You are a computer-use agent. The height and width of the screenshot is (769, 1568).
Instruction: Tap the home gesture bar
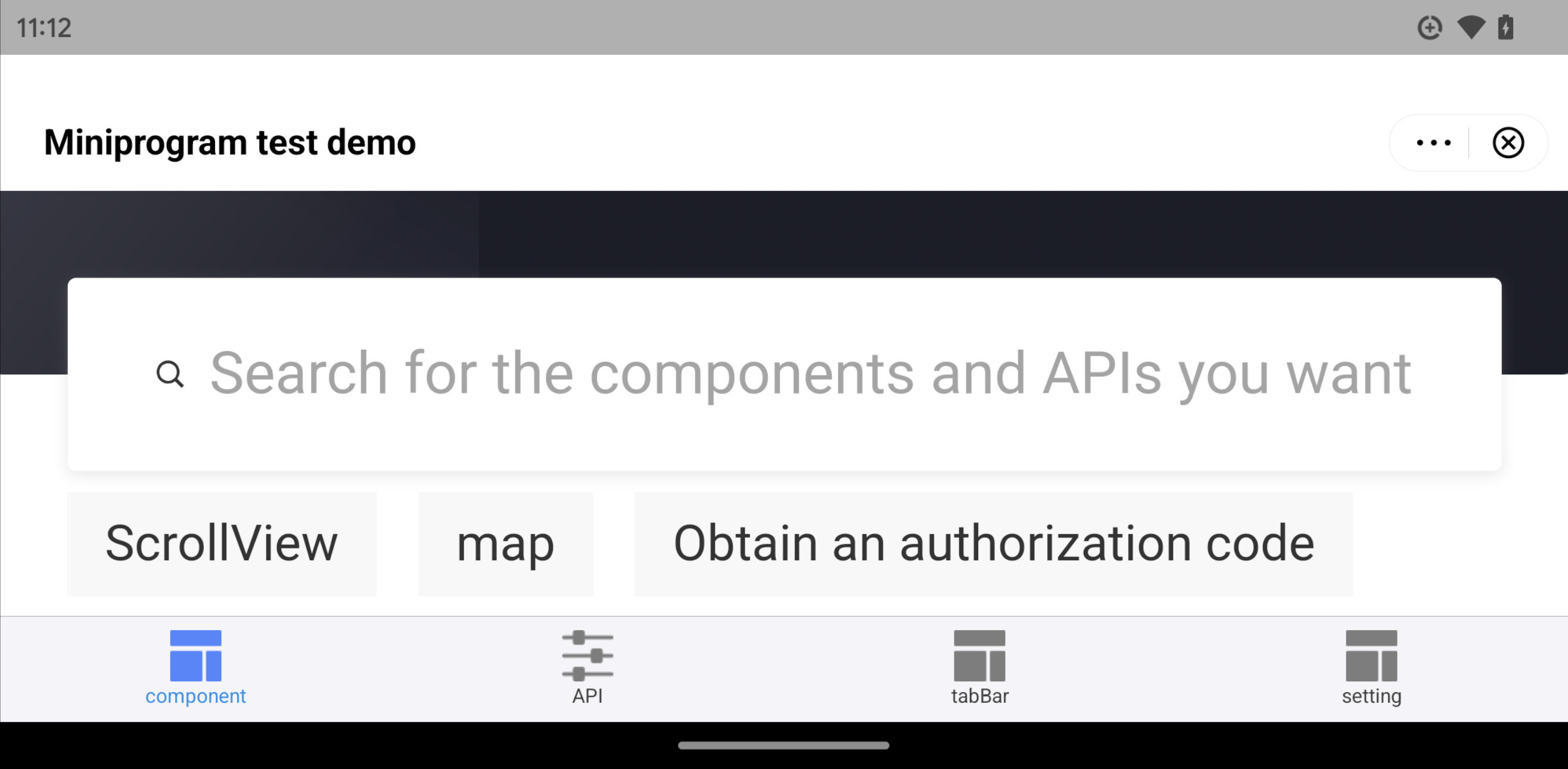783,745
